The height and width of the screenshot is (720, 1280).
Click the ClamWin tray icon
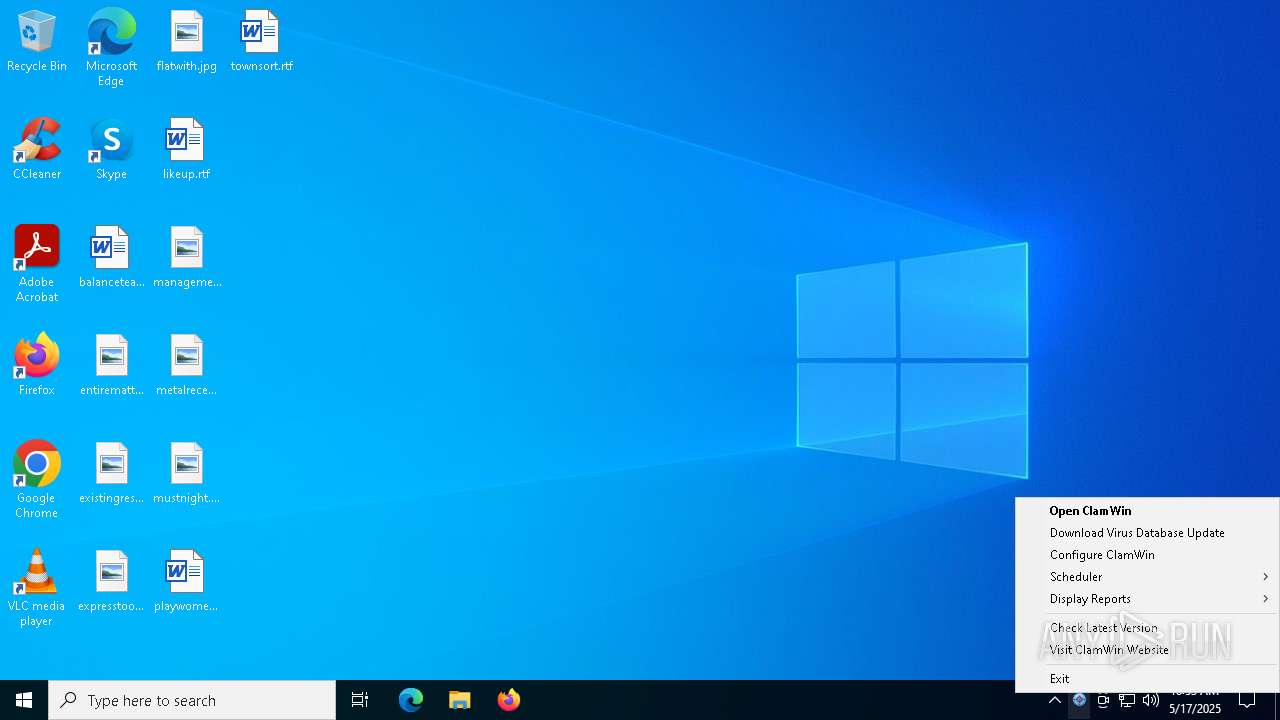(x=1079, y=700)
